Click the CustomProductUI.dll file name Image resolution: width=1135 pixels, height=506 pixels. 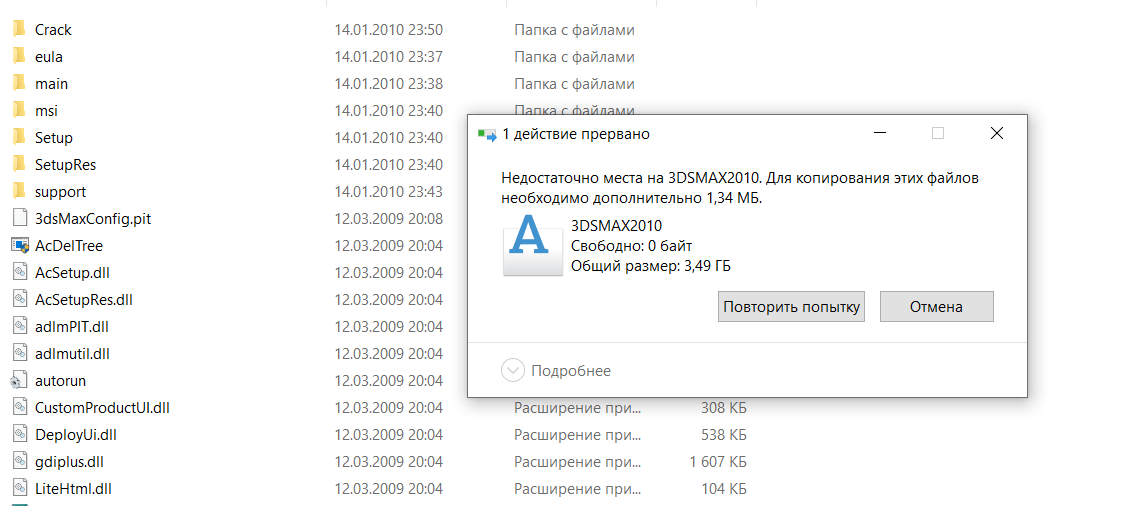click(x=102, y=408)
